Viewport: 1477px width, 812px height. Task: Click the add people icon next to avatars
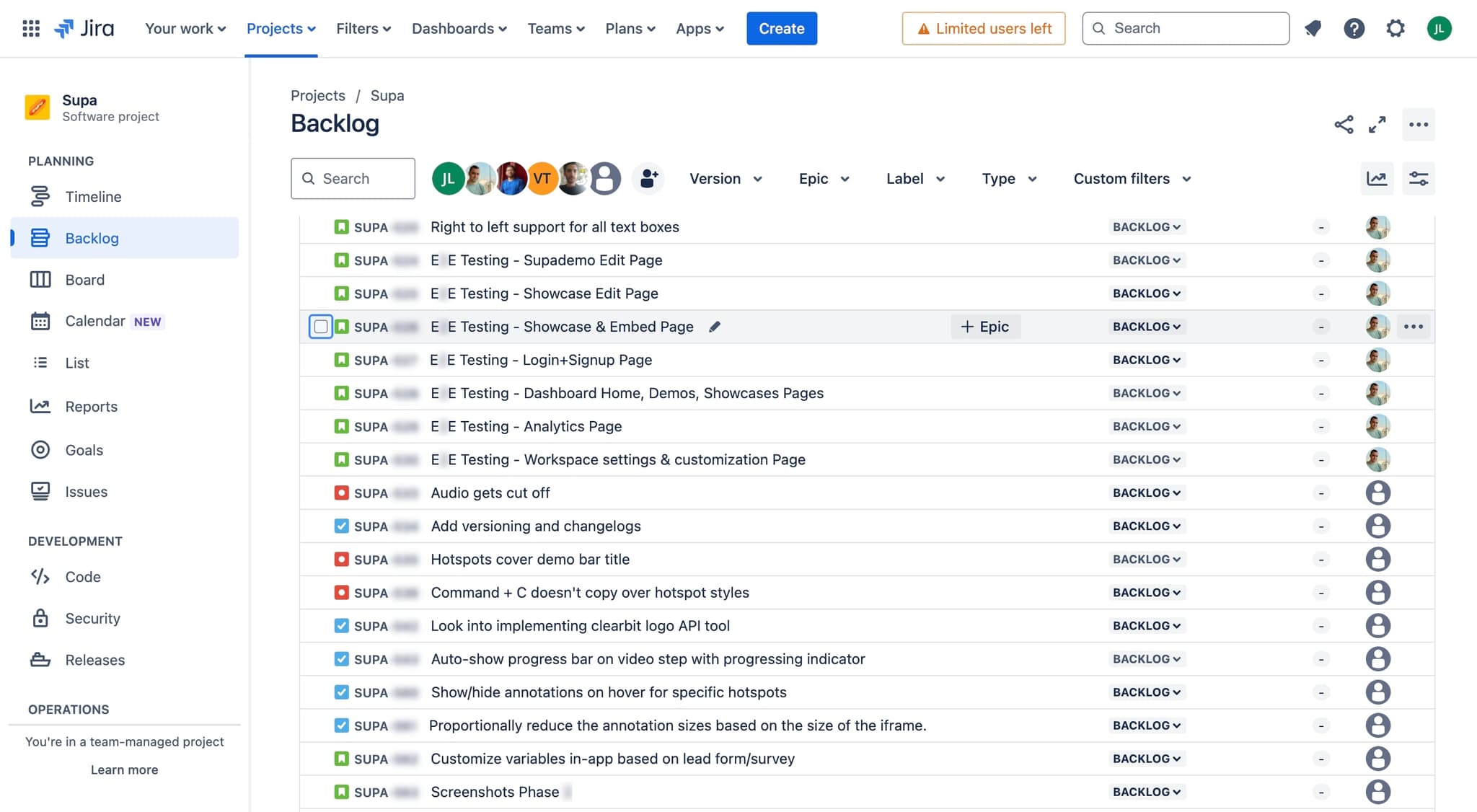(x=648, y=178)
